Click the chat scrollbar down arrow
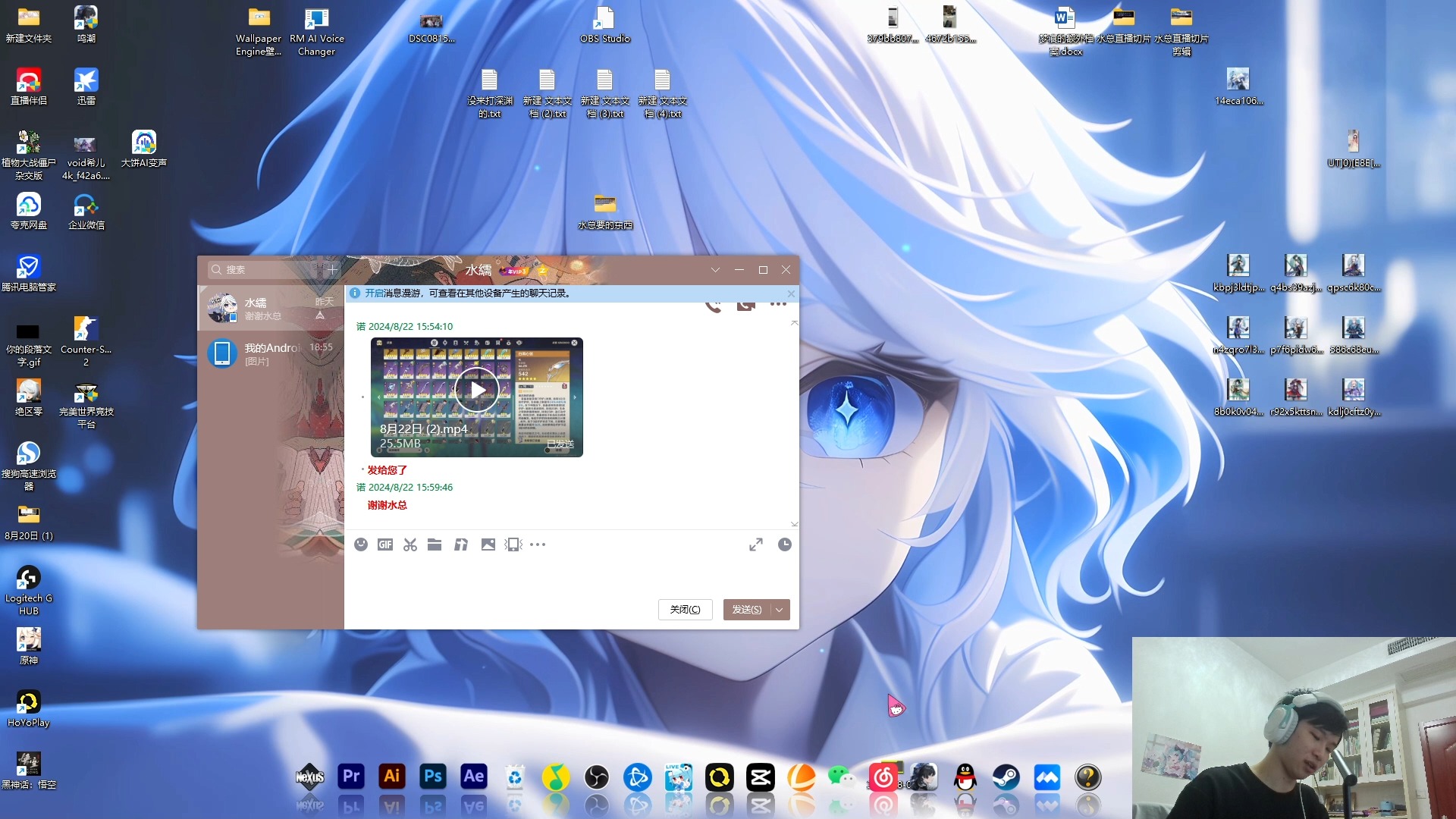Screen dimensions: 1456x819 click(x=794, y=524)
